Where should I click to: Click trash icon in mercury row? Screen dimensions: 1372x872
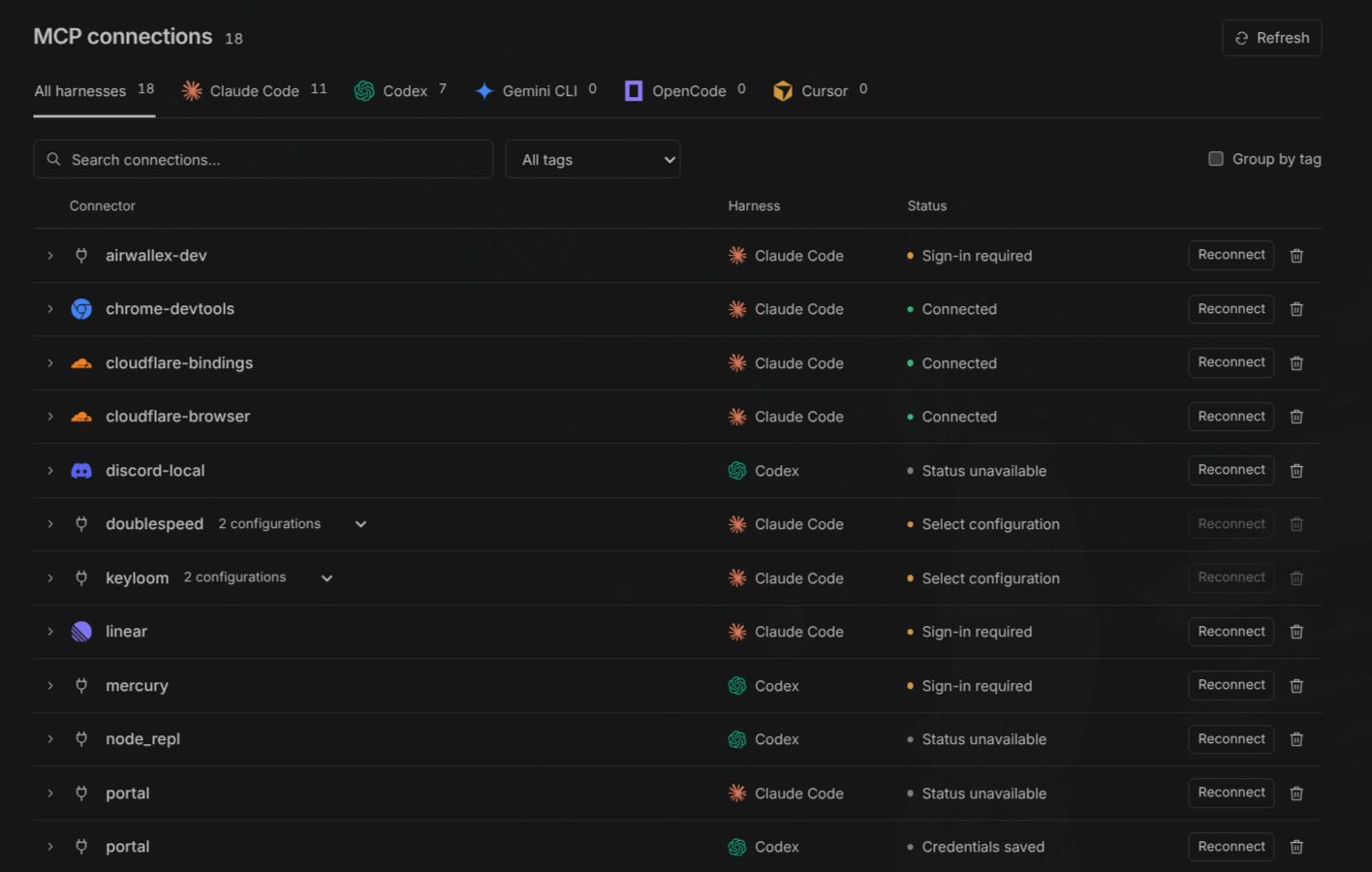pyautogui.click(x=1296, y=686)
